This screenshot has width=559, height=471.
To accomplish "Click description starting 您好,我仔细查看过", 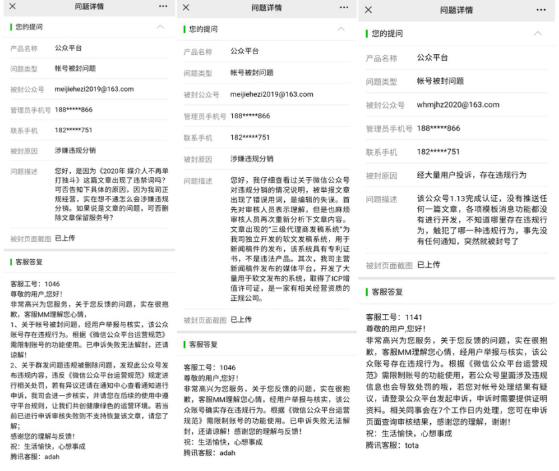I will pos(290,239).
